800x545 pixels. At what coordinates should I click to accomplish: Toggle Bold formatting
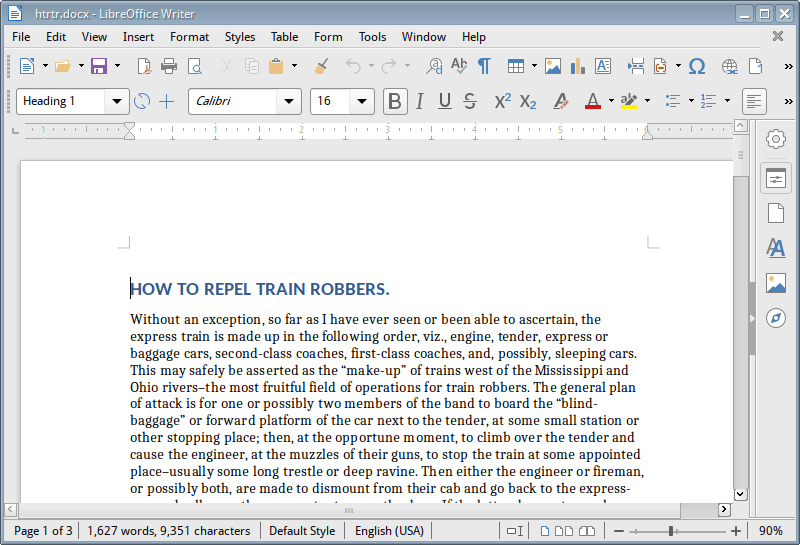(x=395, y=101)
